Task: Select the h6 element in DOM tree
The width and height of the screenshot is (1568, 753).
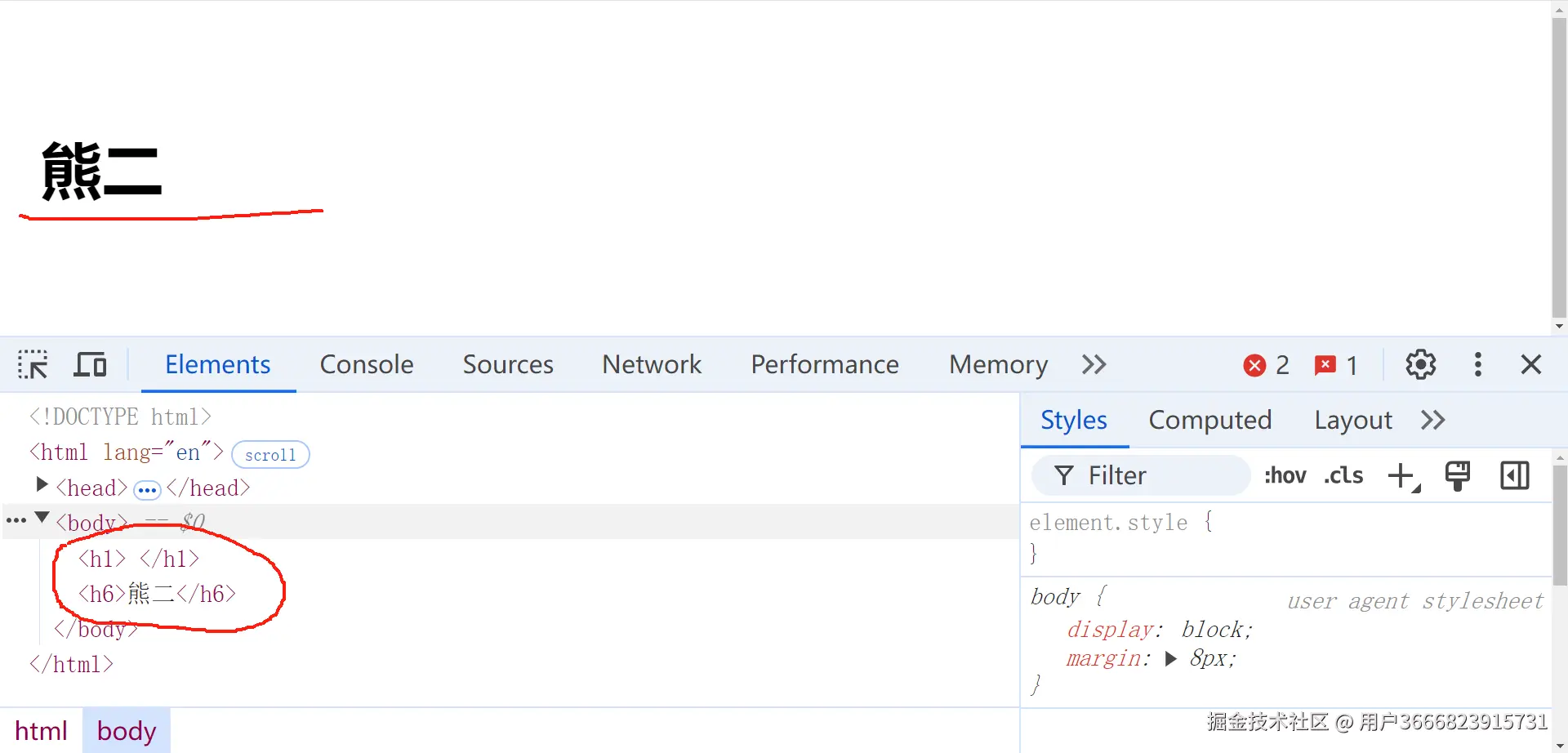Action: pos(157,594)
